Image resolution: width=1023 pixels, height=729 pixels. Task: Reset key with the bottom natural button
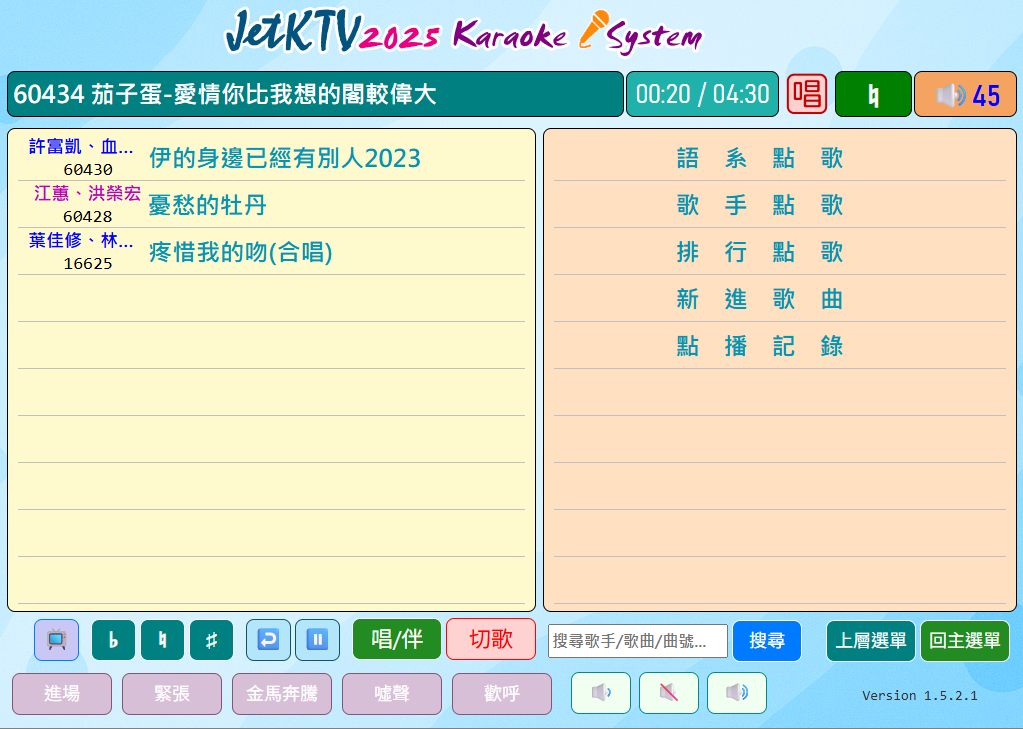coord(162,640)
